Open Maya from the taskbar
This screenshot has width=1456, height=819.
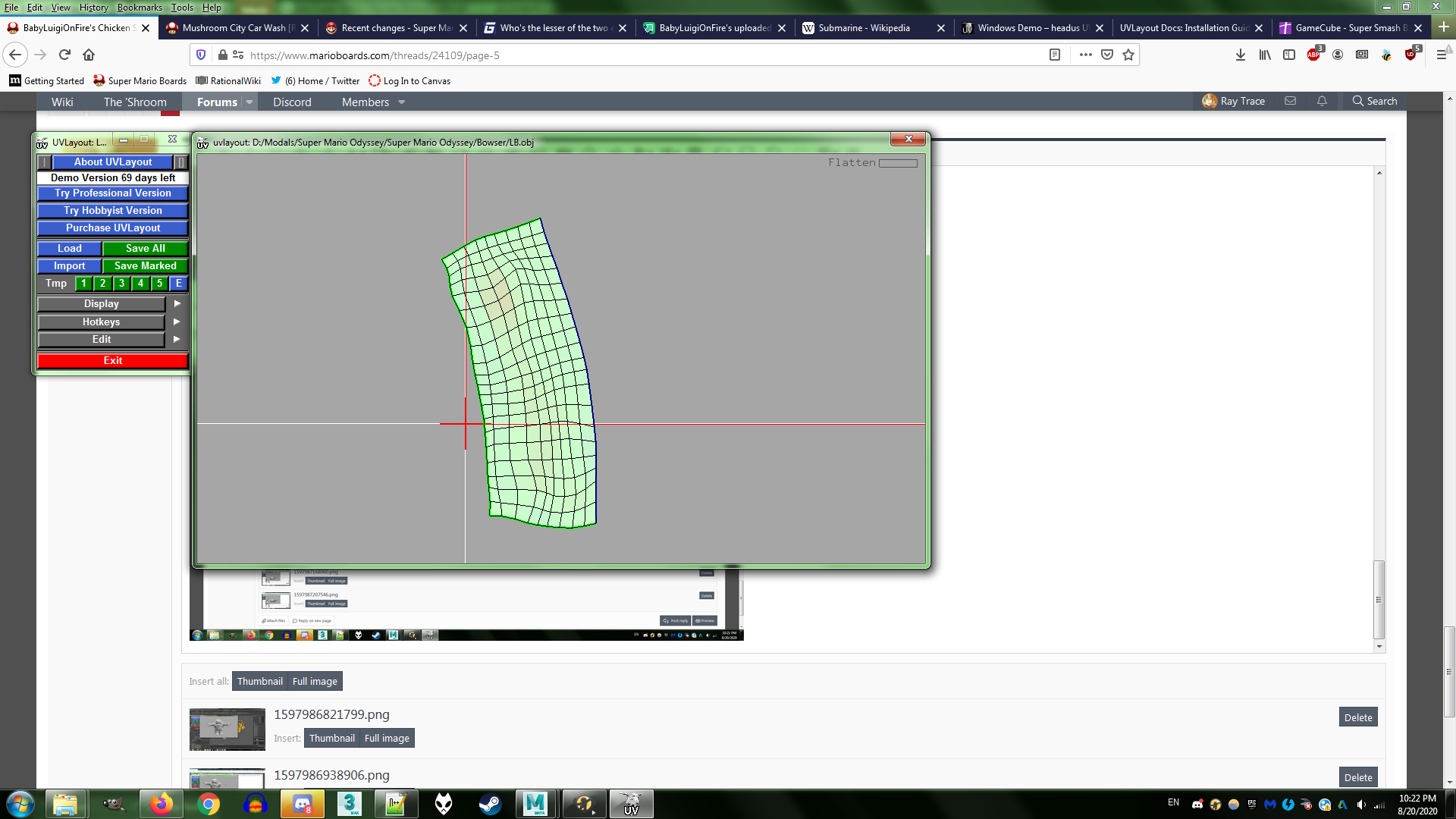coord(535,804)
